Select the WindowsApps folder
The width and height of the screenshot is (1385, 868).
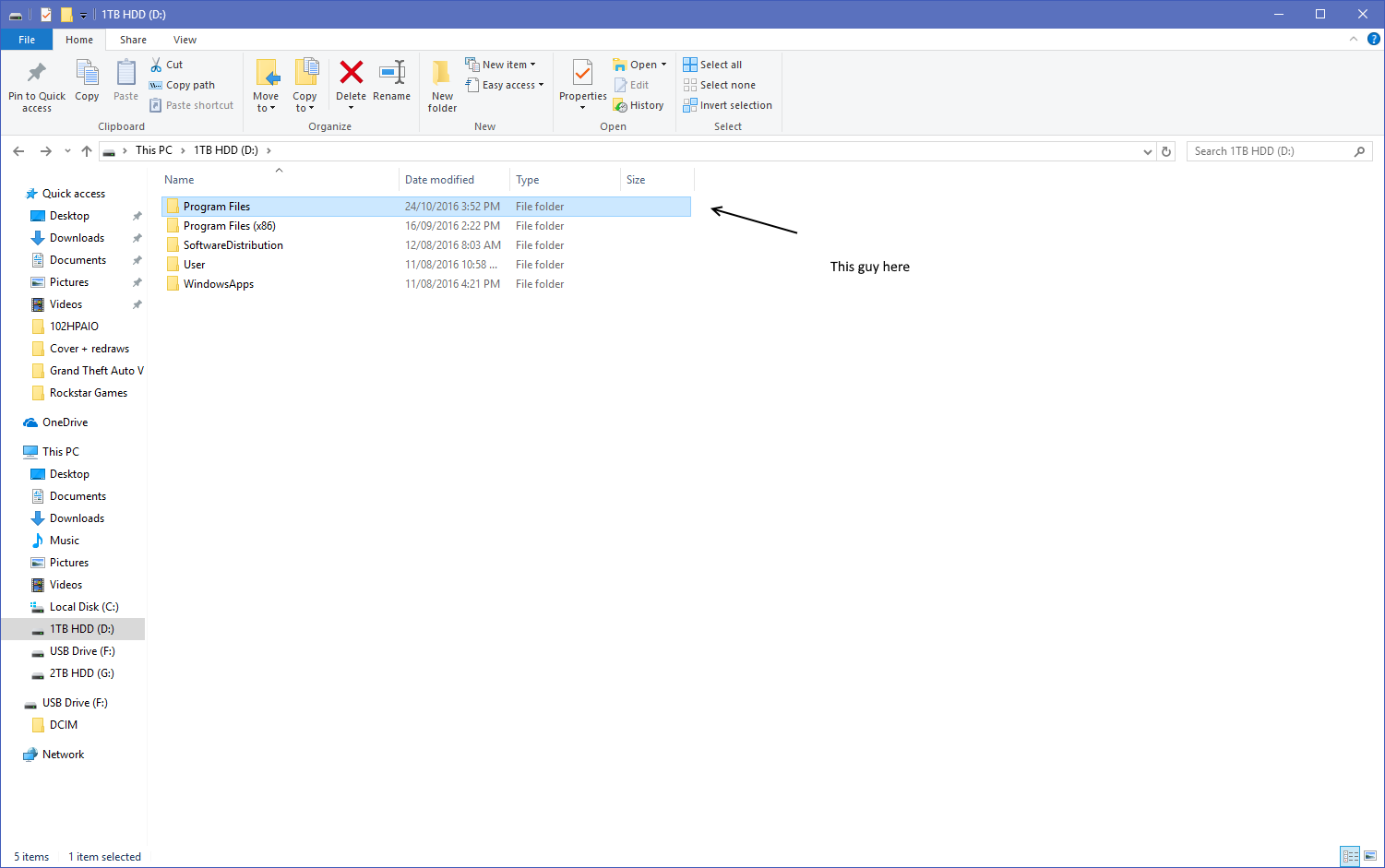pyautogui.click(x=426, y=284)
